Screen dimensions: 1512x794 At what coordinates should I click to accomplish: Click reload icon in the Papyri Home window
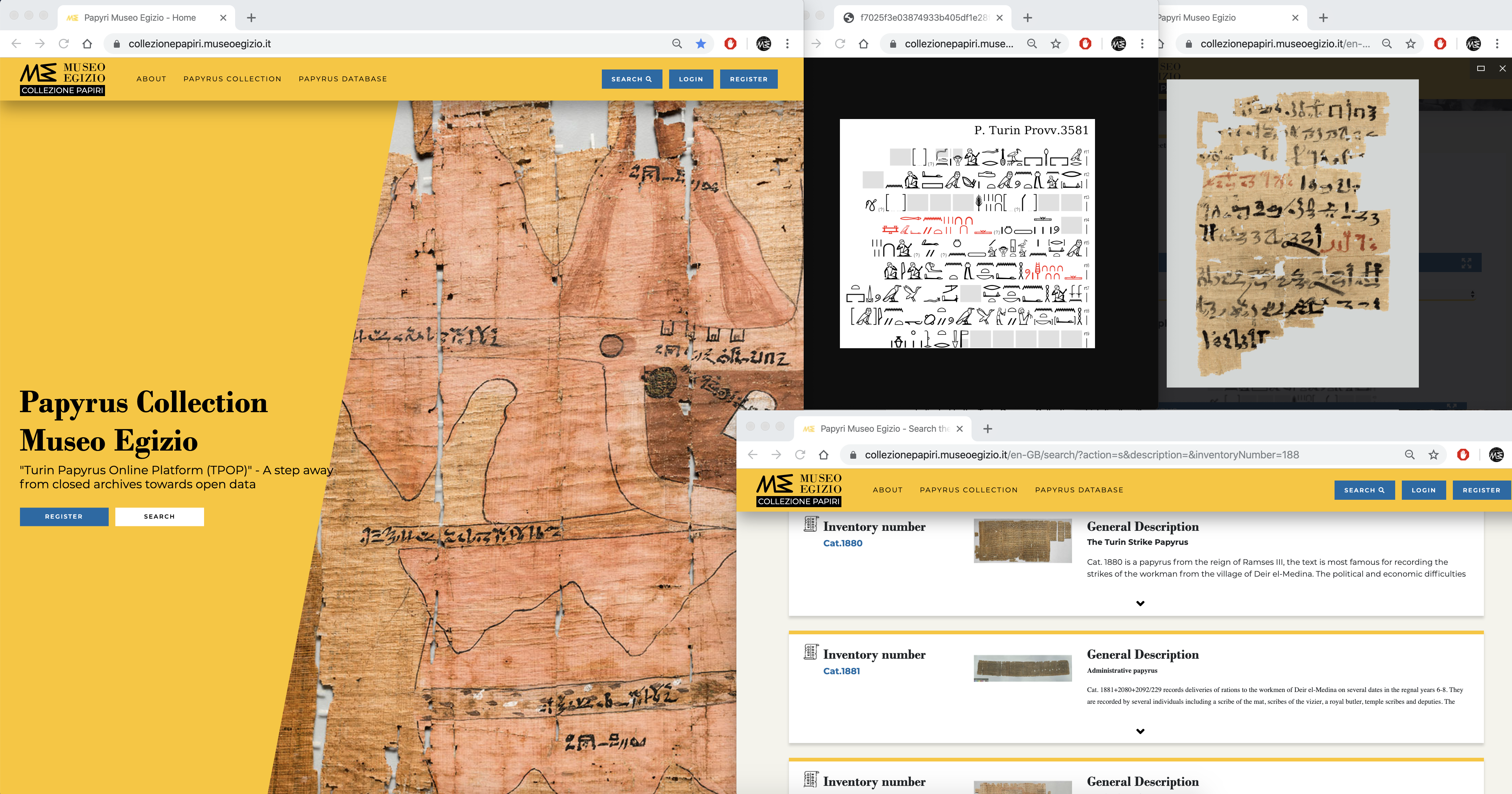(63, 43)
